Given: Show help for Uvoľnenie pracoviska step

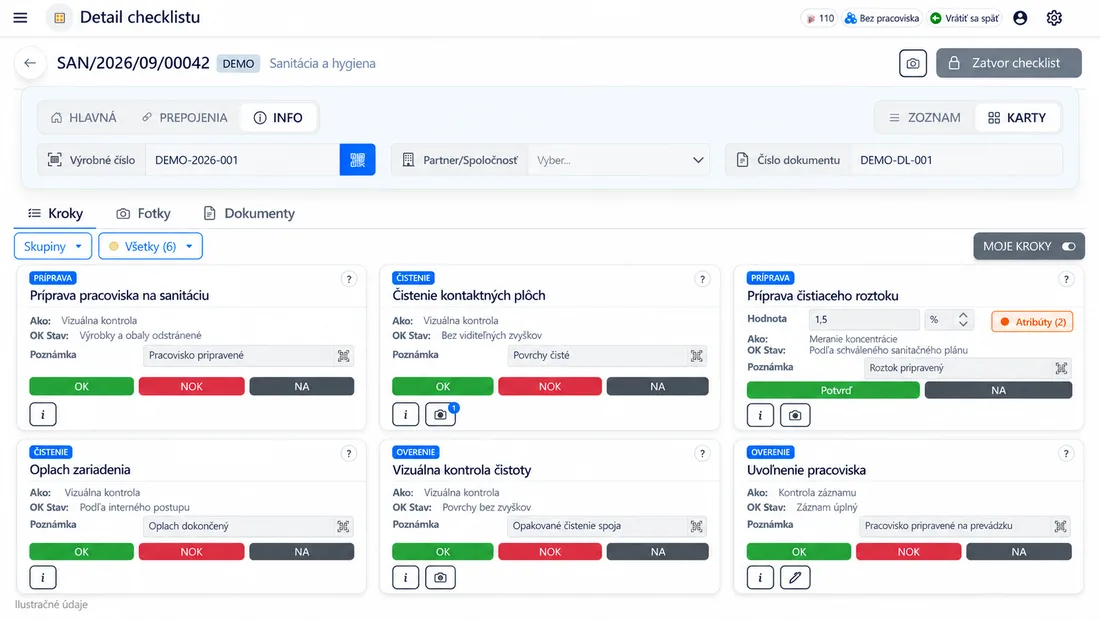Looking at the screenshot, I should (x=1066, y=453).
